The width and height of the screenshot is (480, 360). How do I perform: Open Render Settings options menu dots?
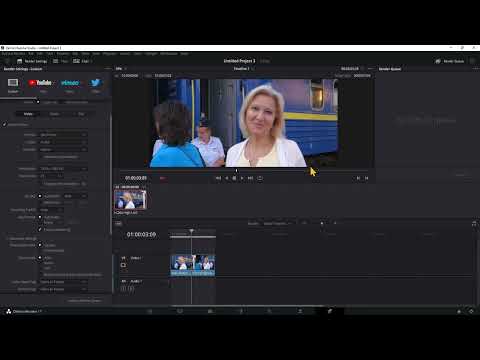107,69
